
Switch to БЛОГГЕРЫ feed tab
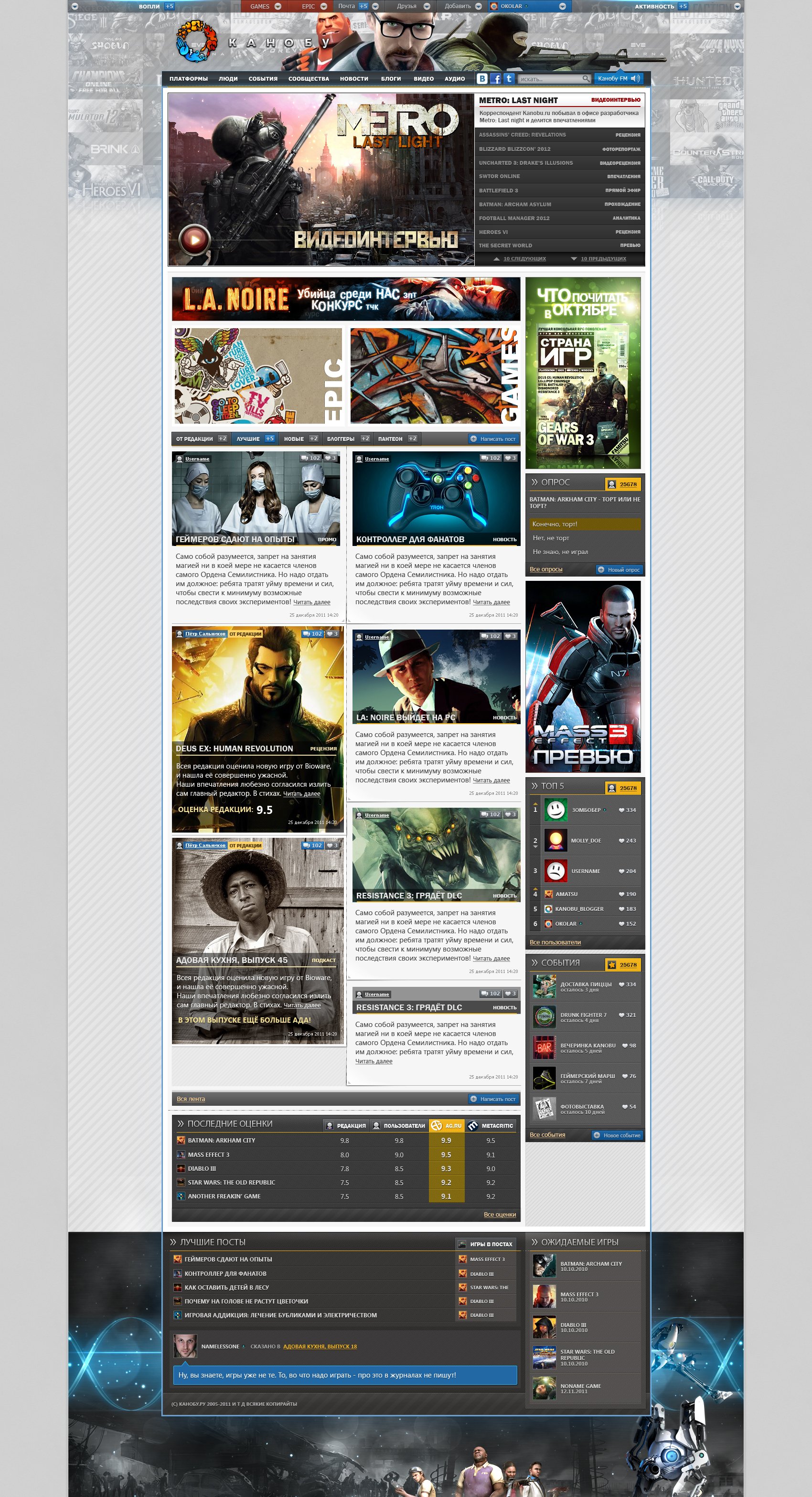[348, 439]
